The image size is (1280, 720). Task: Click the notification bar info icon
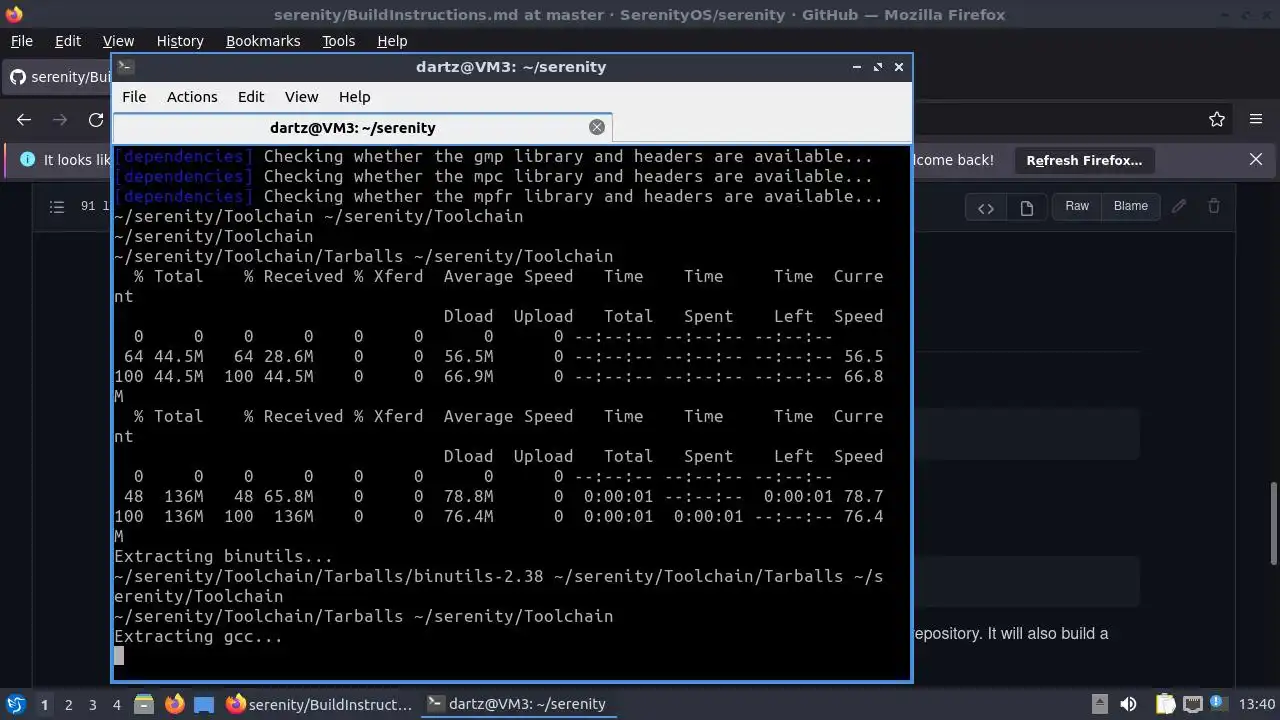tap(27, 160)
